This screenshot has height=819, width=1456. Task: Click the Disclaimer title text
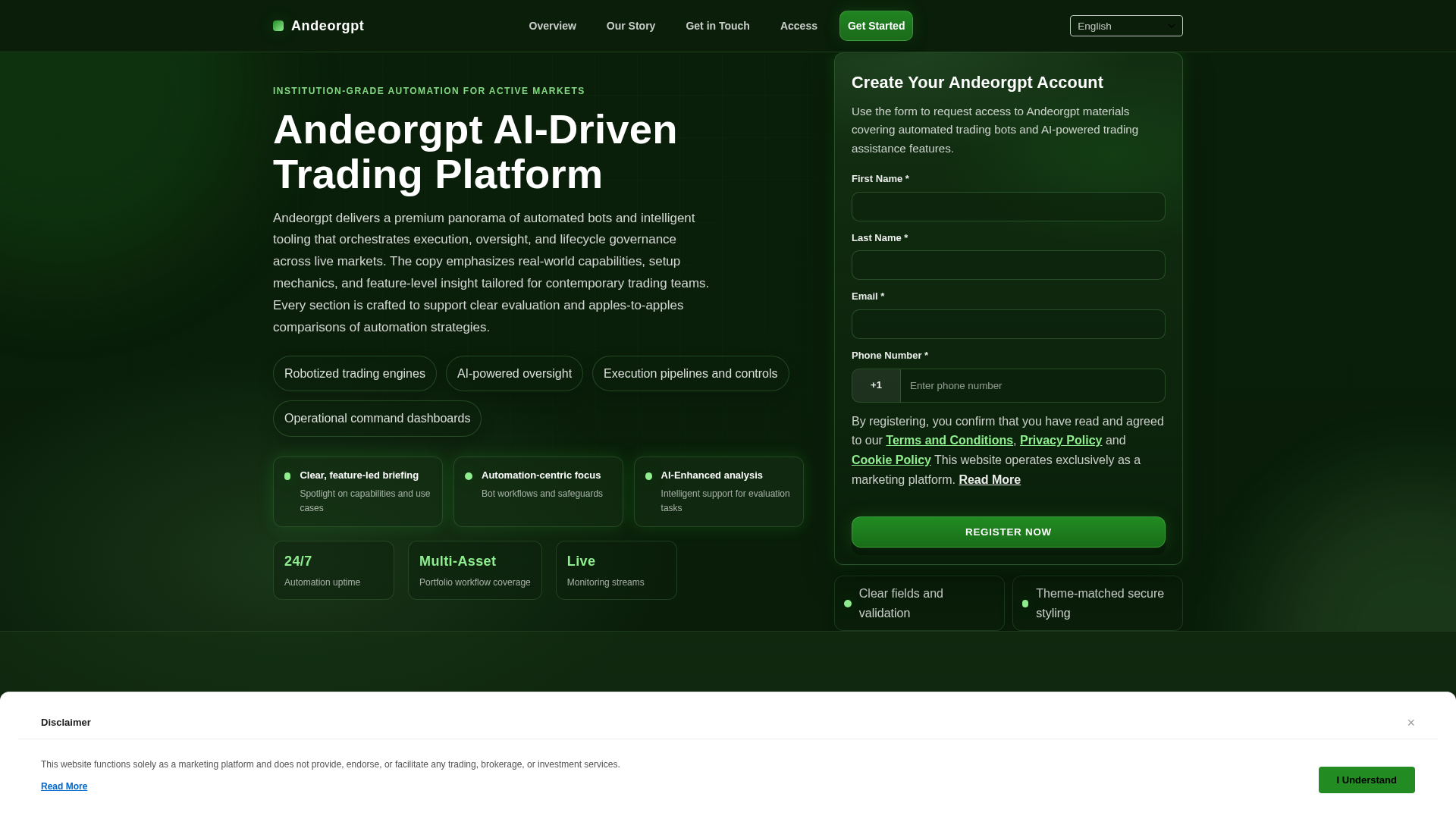[x=66, y=723]
